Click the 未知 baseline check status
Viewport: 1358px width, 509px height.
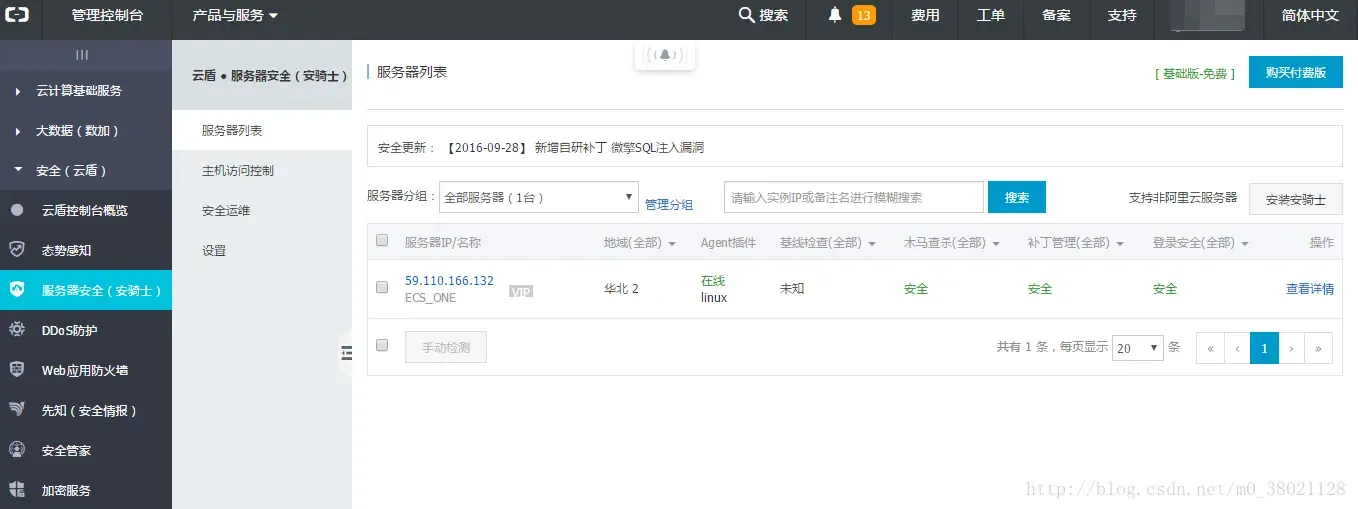(792, 289)
